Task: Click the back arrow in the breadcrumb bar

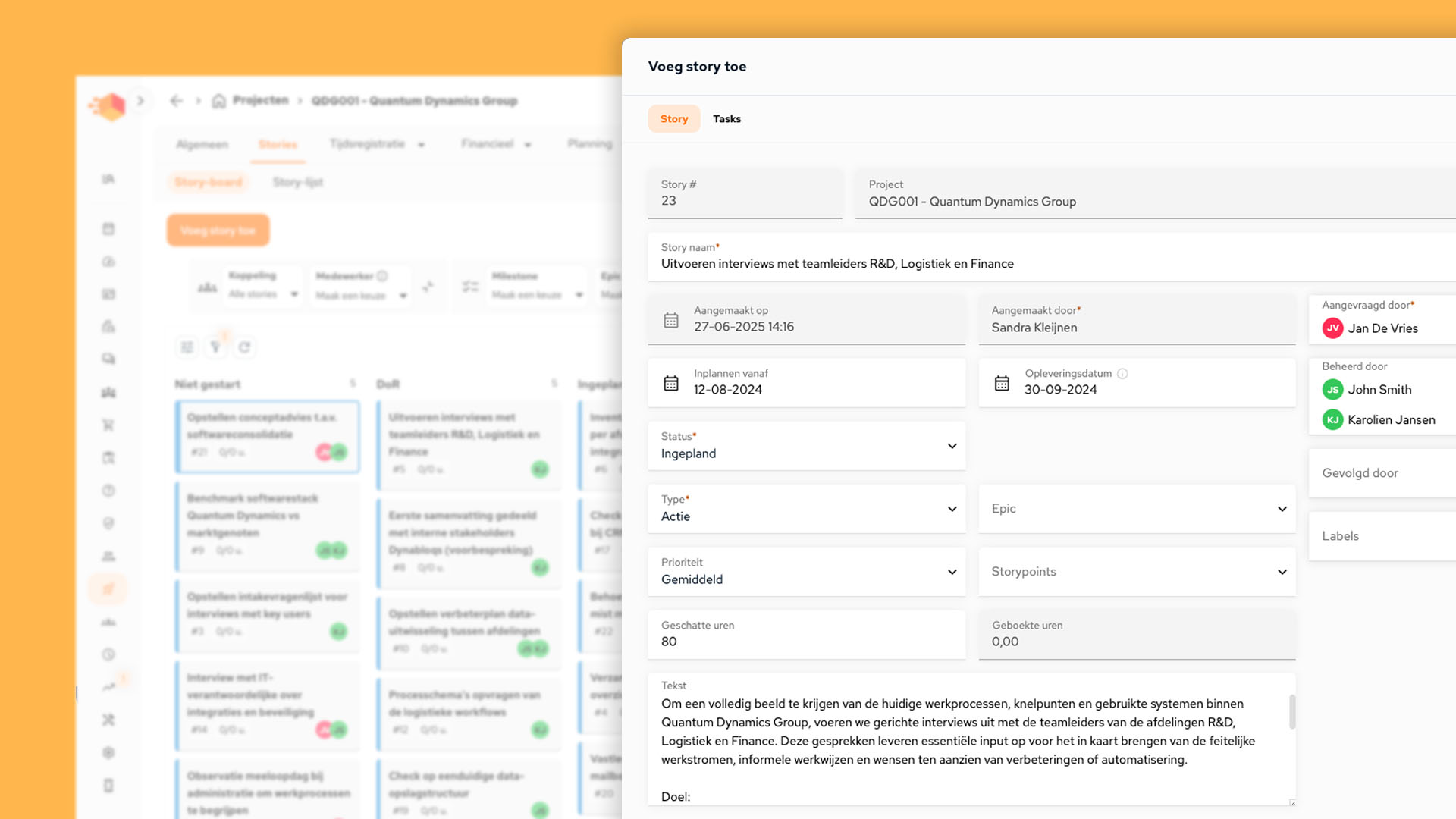Action: [x=176, y=101]
